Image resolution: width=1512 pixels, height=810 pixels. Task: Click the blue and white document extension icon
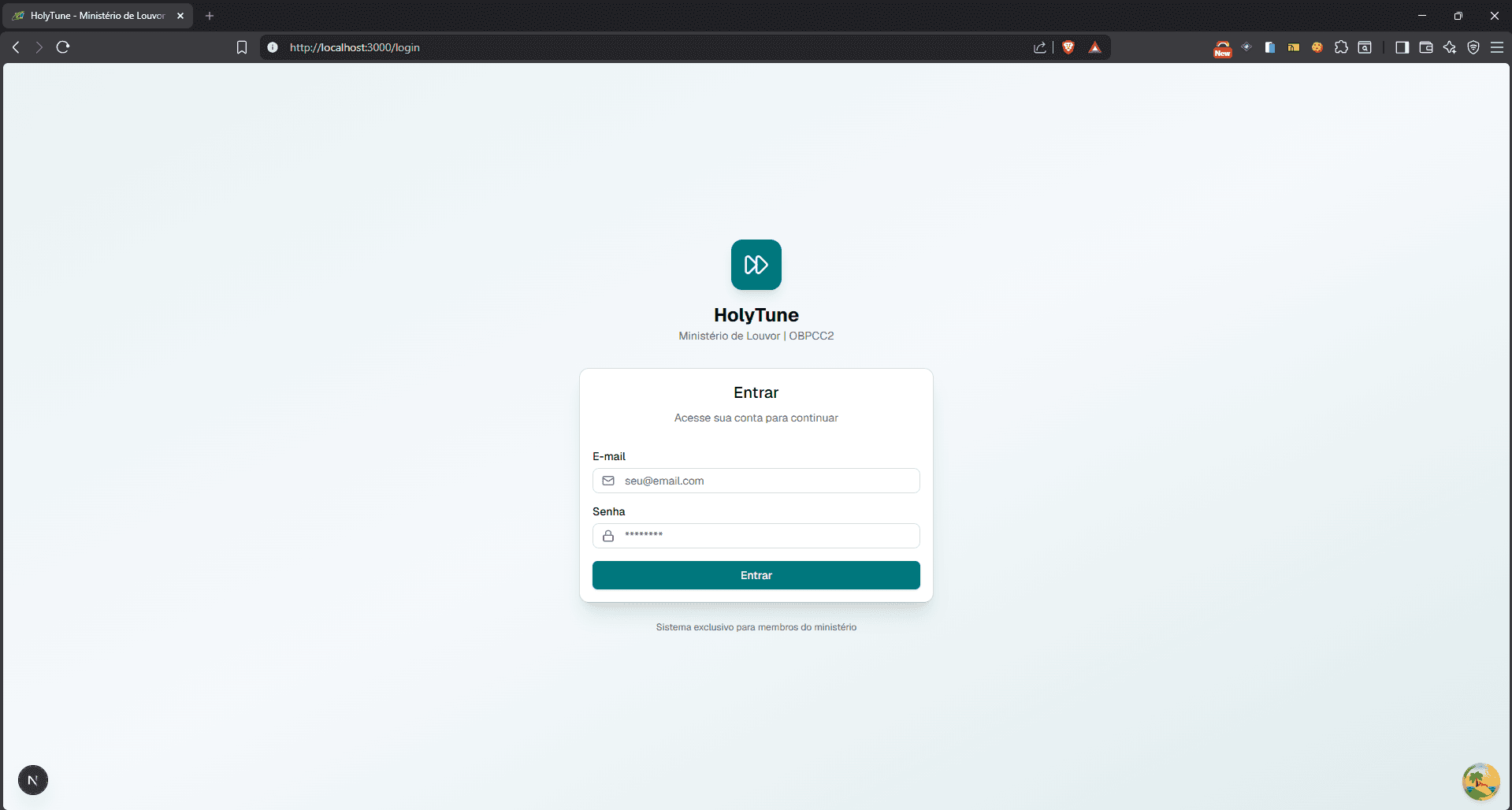point(1270,47)
